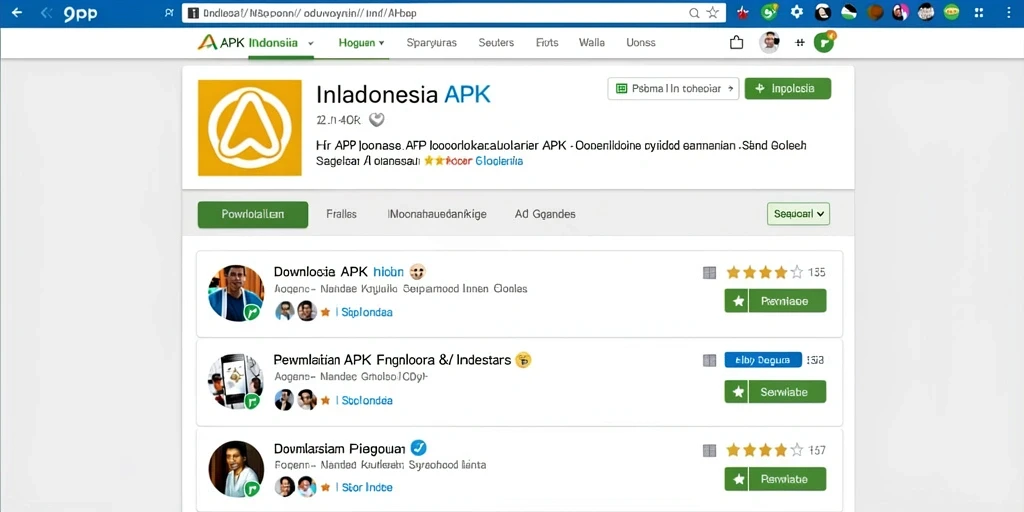Click the green Serwiabe button
The image size is (1024, 512).
click(775, 392)
